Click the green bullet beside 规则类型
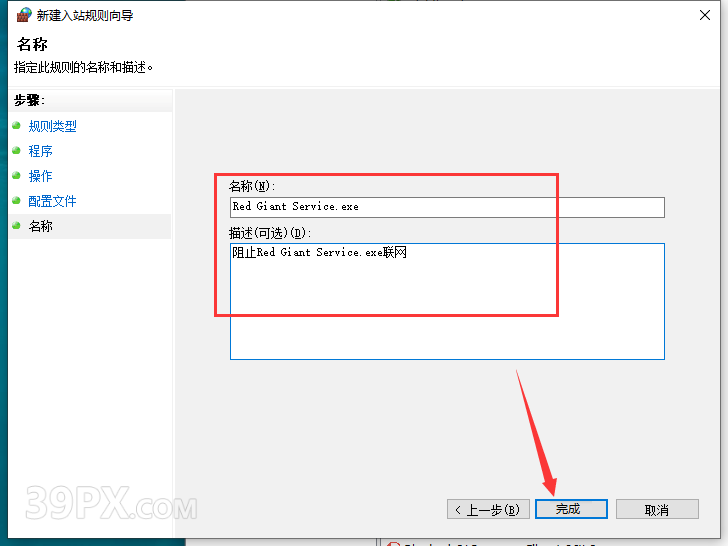Image resolution: width=728 pixels, height=546 pixels. click(x=16, y=126)
